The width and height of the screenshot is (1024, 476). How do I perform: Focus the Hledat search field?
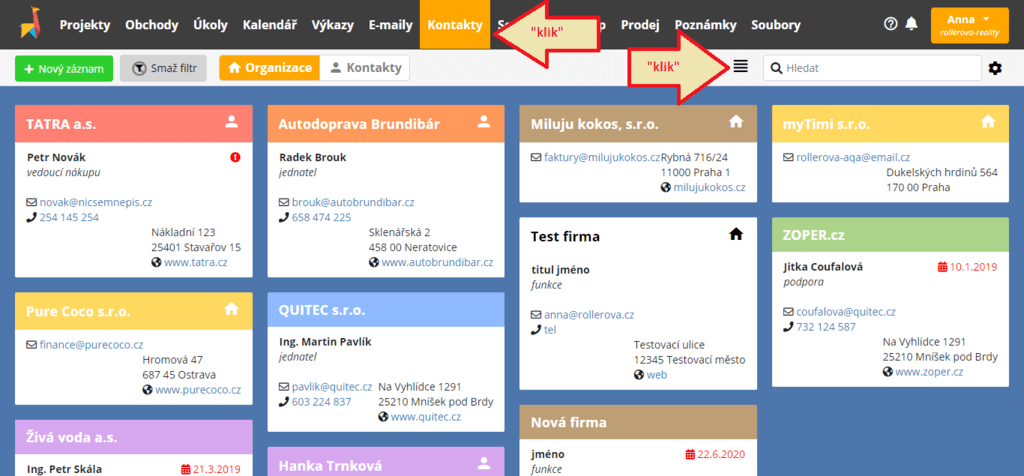[x=872, y=68]
